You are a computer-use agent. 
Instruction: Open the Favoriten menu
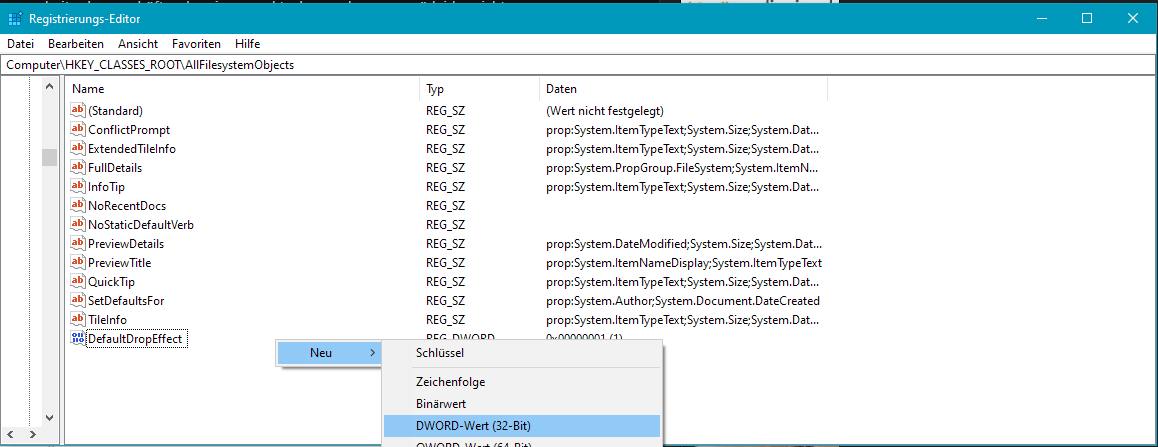coord(196,44)
